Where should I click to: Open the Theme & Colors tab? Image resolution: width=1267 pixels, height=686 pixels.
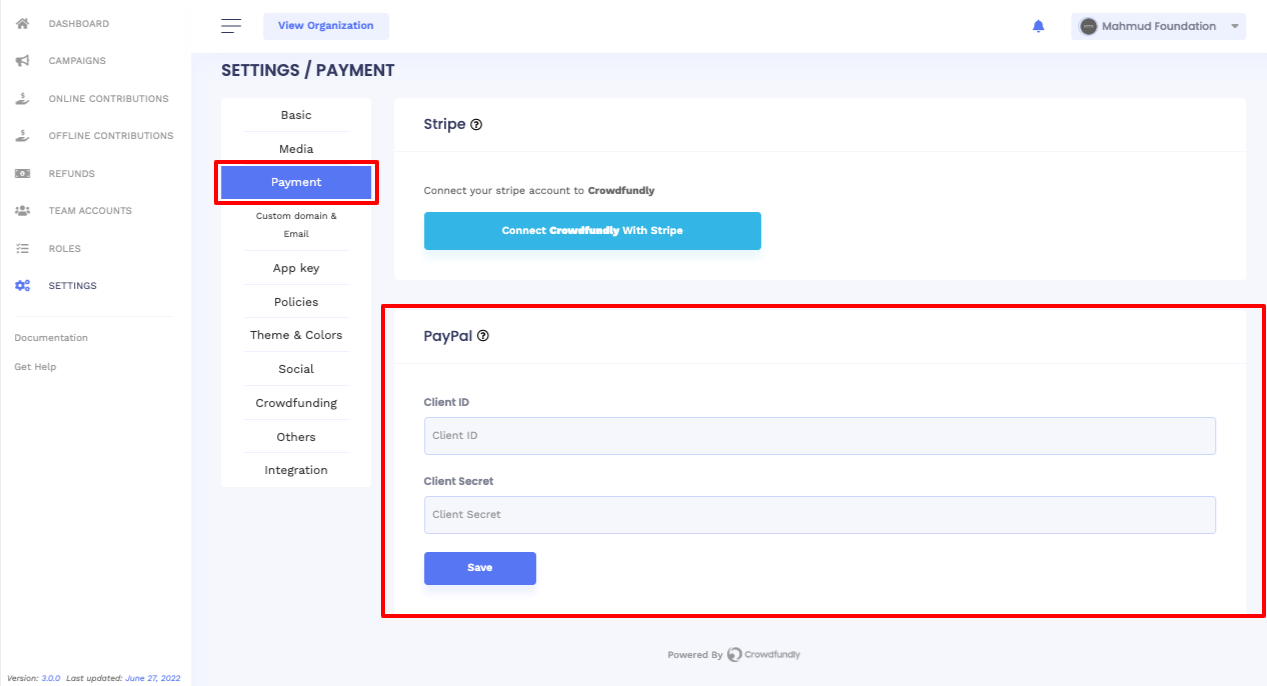[x=296, y=335]
